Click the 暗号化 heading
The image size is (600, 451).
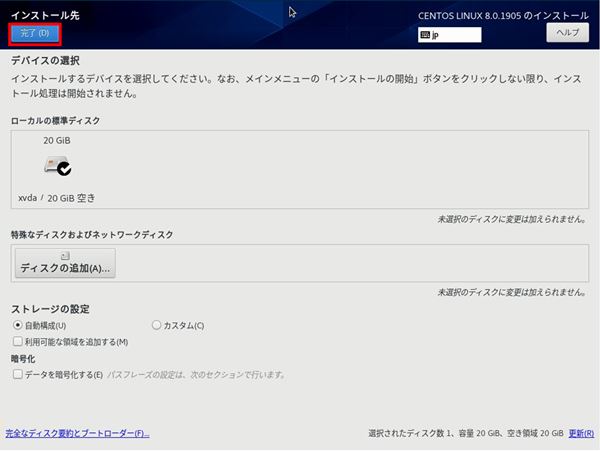click(23, 359)
